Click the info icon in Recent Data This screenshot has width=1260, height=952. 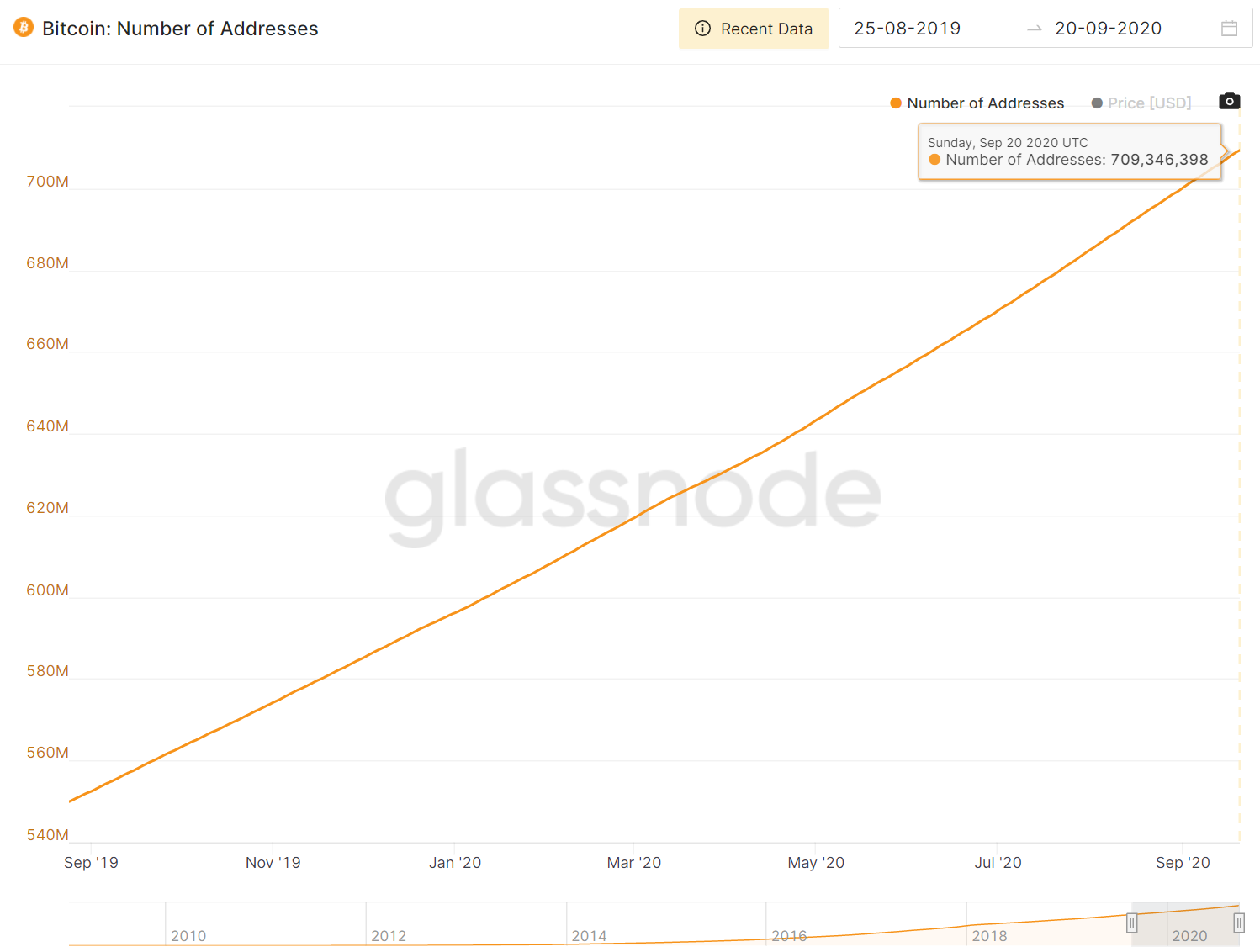point(702,29)
